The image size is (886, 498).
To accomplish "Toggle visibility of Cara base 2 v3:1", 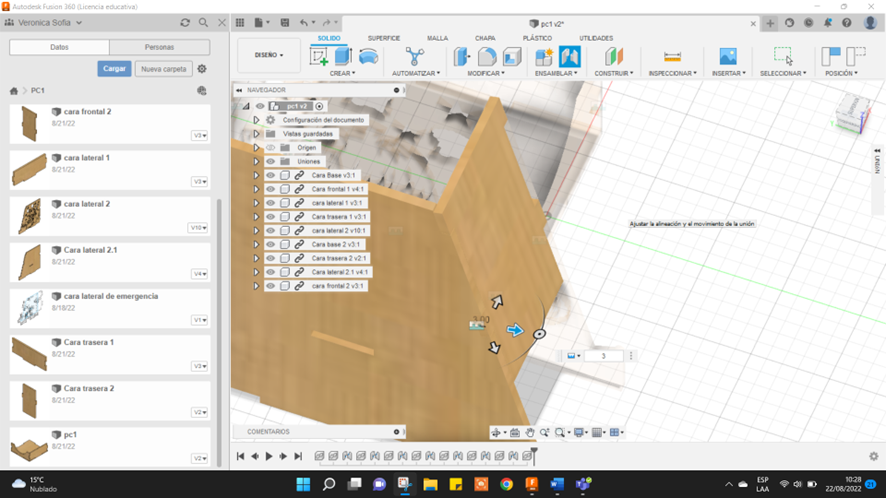I will pos(271,244).
